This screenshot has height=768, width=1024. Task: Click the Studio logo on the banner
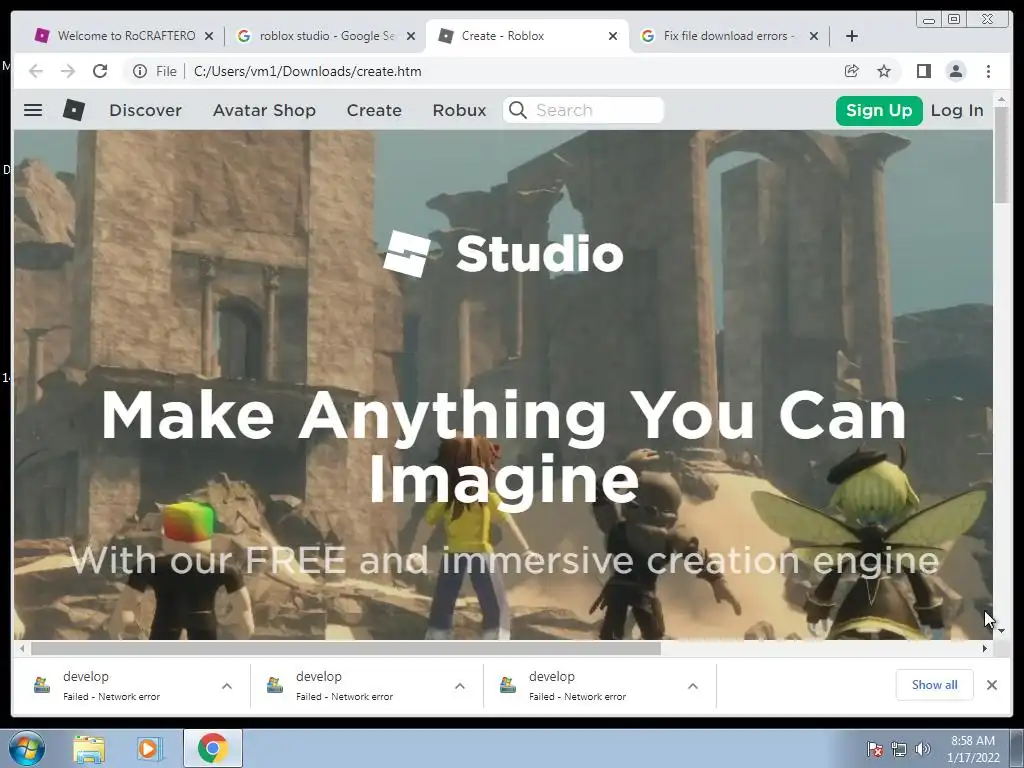tap(503, 253)
